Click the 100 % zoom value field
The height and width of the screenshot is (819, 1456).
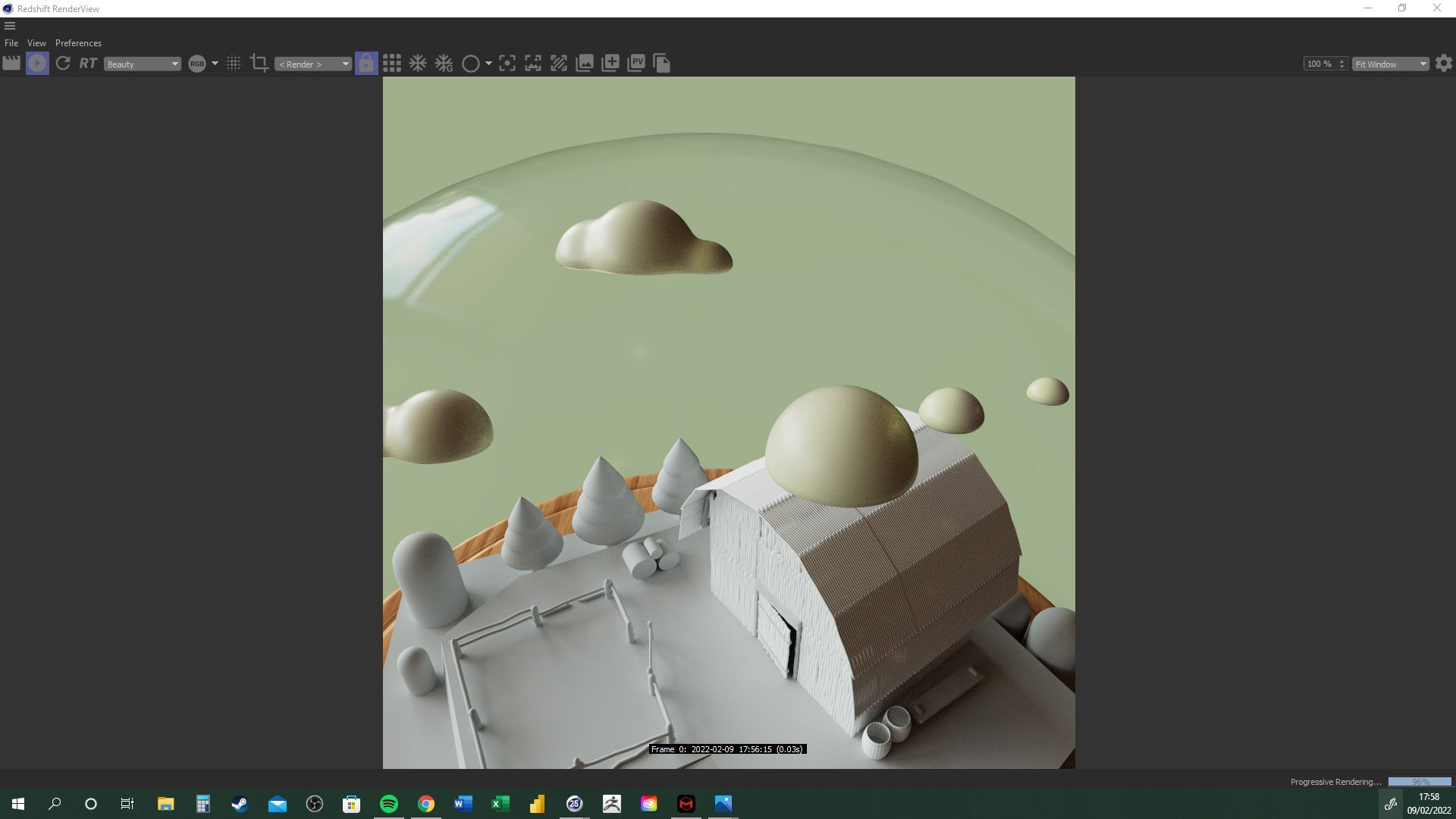click(1319, 64)
